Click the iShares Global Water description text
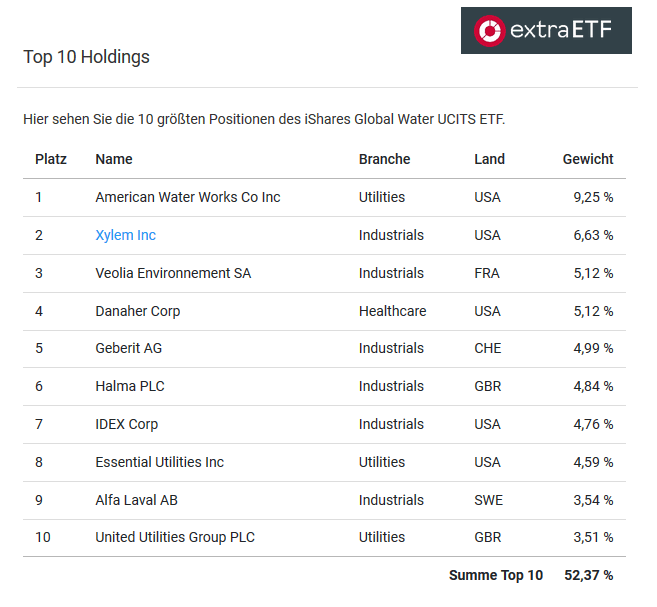Screen dimensions: 657x607 point(264,119)
